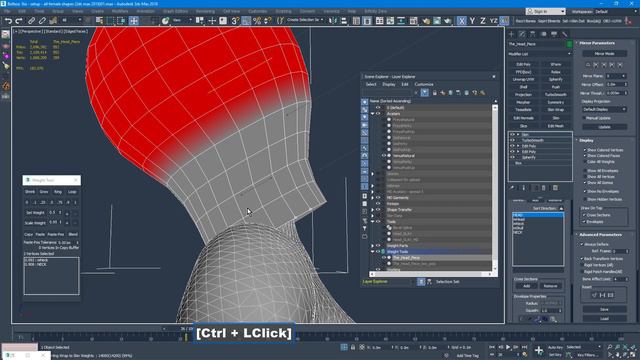
Task: Click the time slider on the timeline
Action: (186, 337)
